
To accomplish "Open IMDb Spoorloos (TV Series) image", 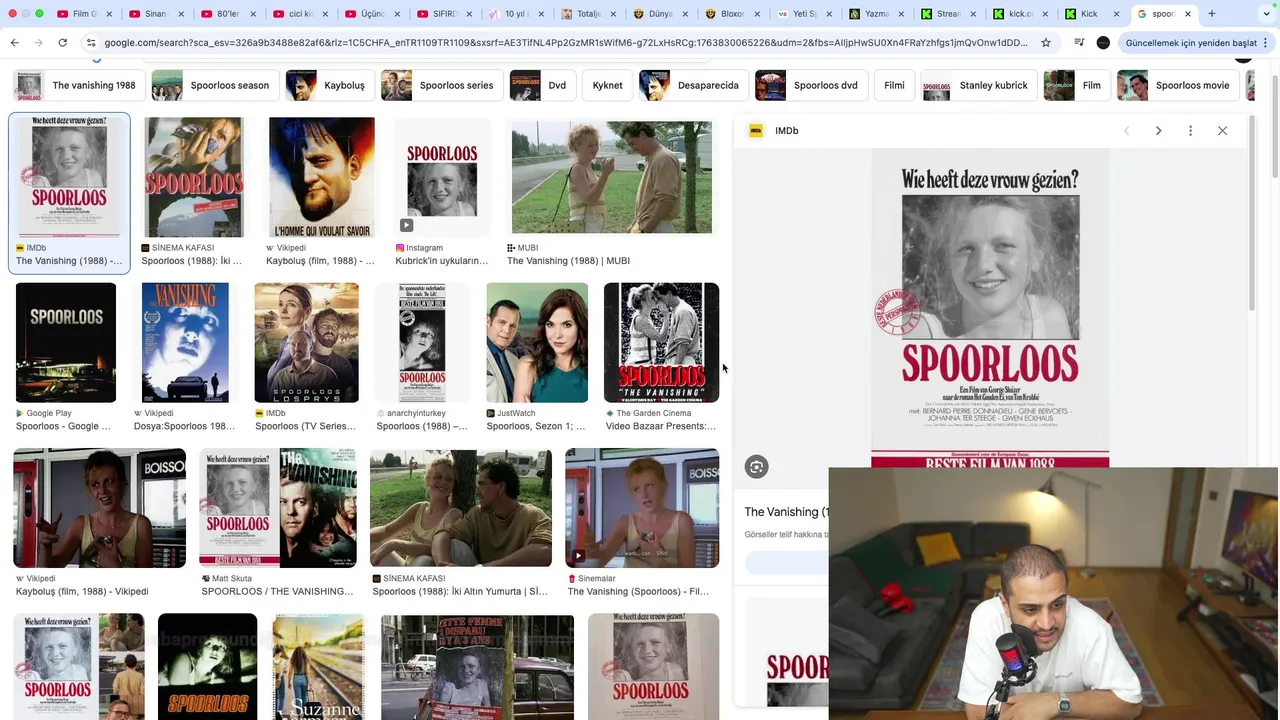I will pos(306,343).
